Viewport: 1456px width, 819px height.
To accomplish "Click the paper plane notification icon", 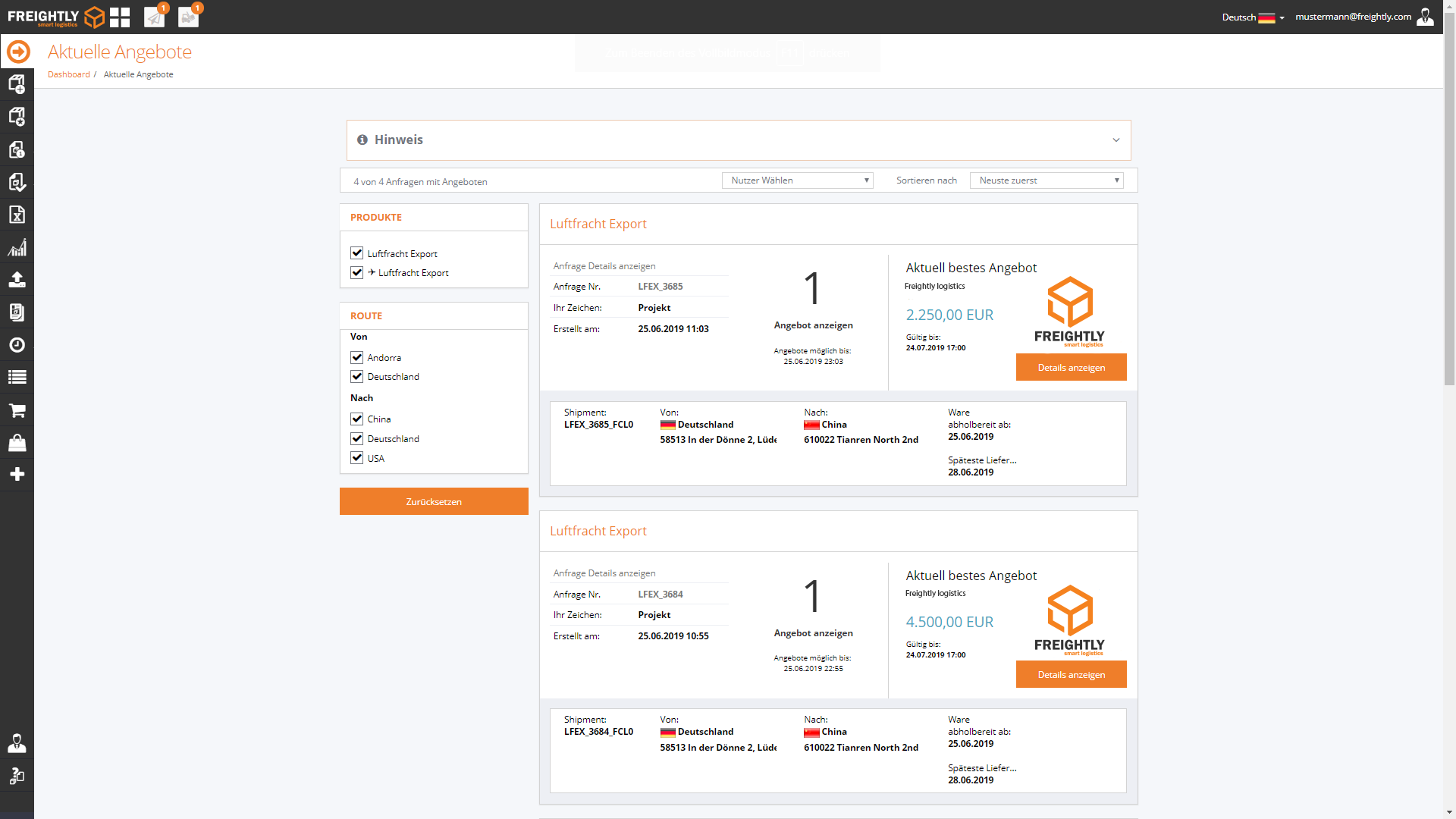I will [155, 17].
